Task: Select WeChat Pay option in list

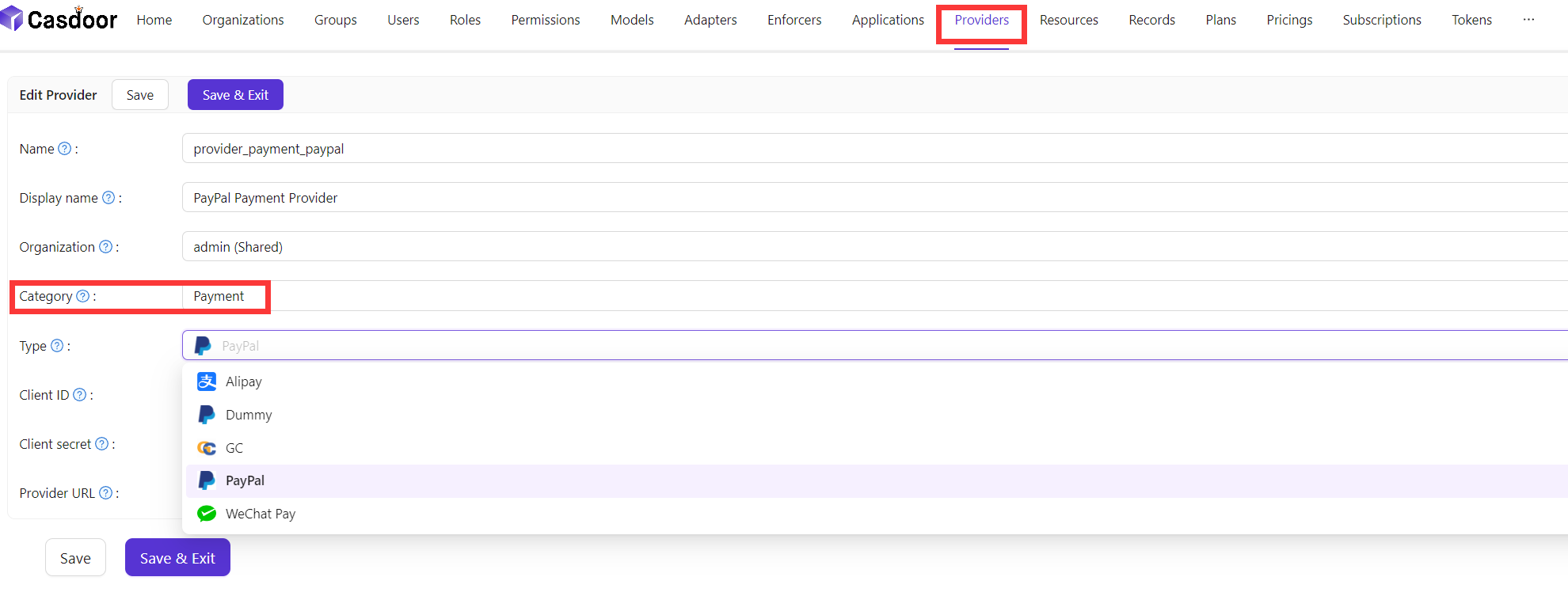Action: [260, 514]
